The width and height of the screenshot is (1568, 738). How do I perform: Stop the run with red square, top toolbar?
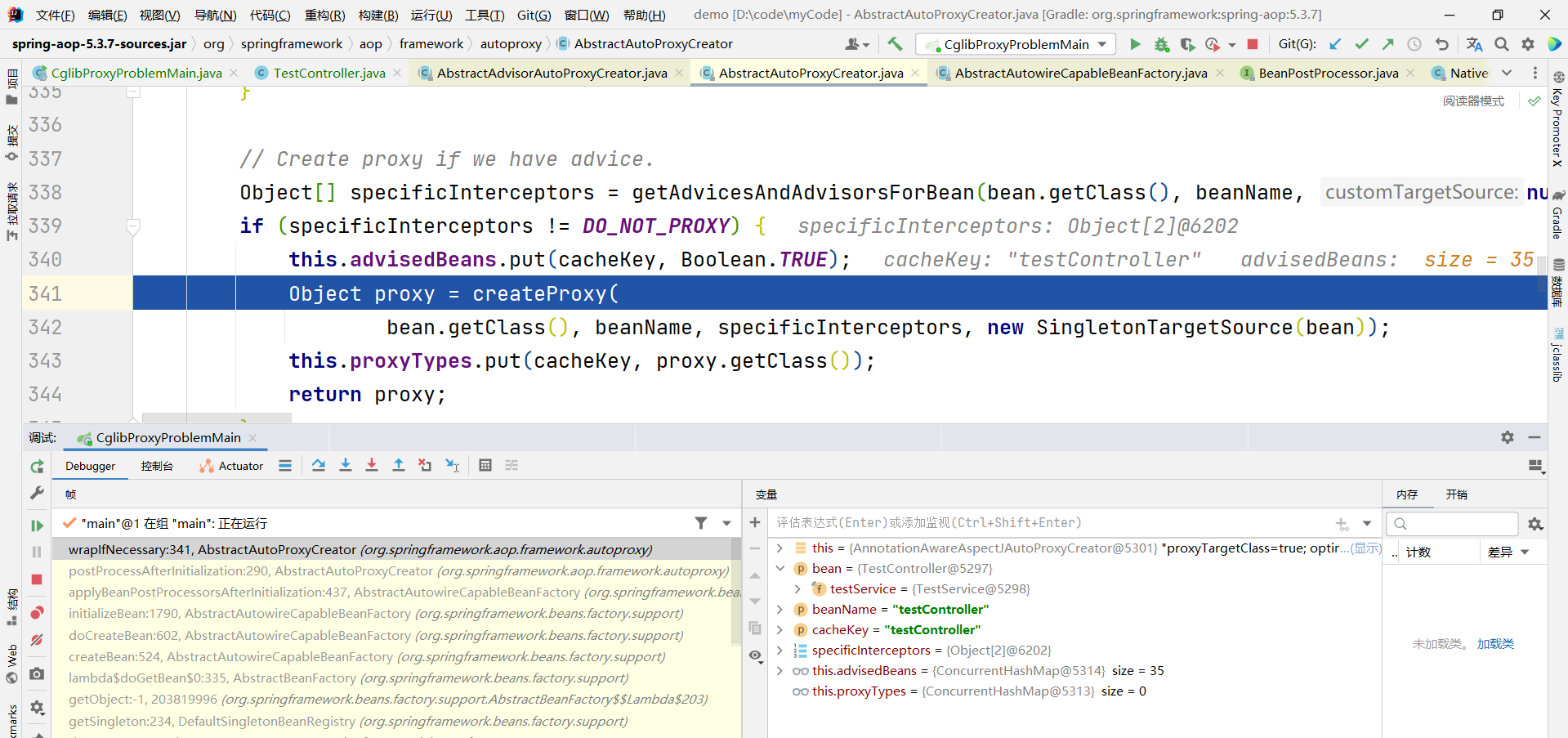(1253, 44)
